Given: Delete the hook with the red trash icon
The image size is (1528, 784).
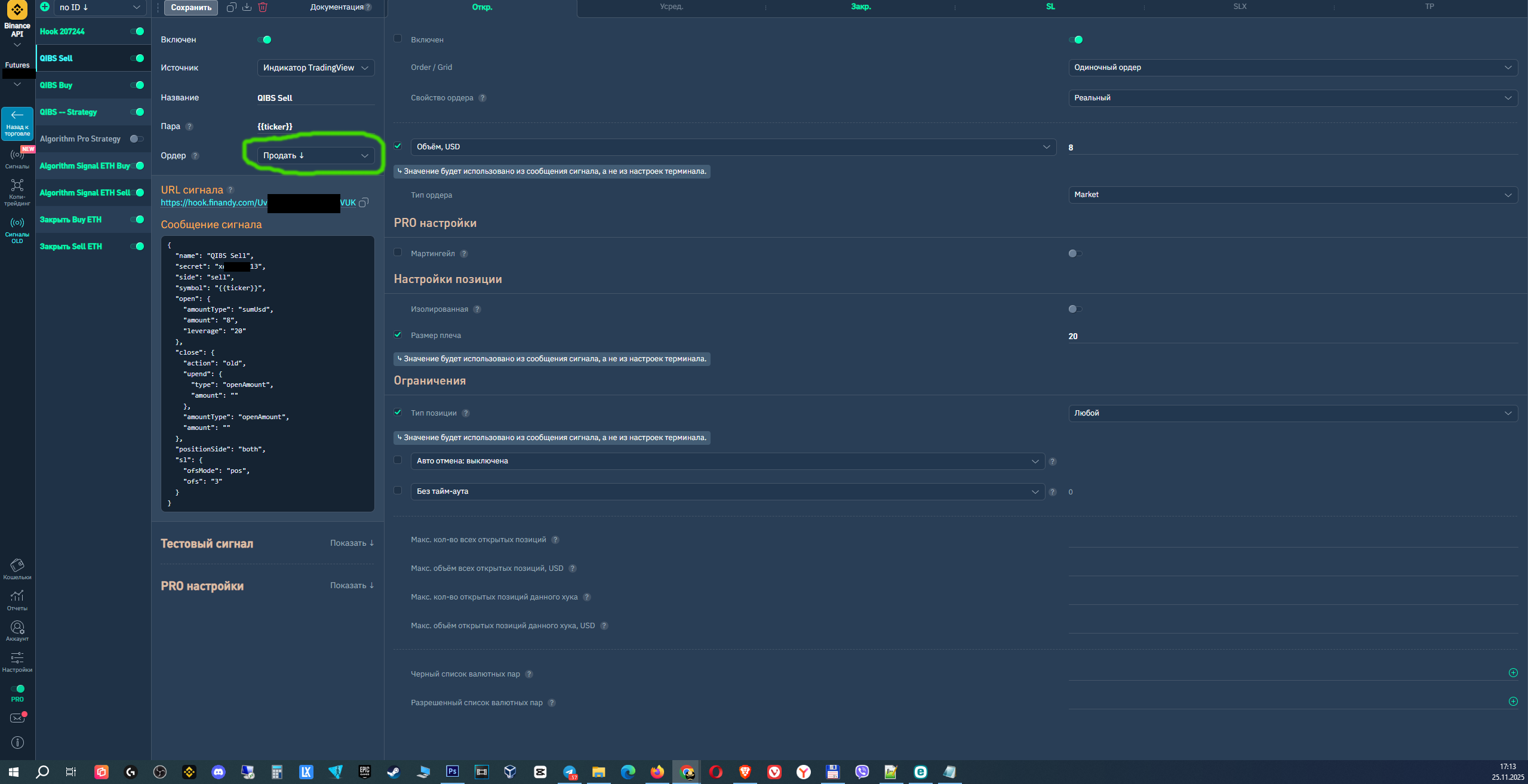Looking at the screenshot, I should pyautogui.click(x=263, y=7).
